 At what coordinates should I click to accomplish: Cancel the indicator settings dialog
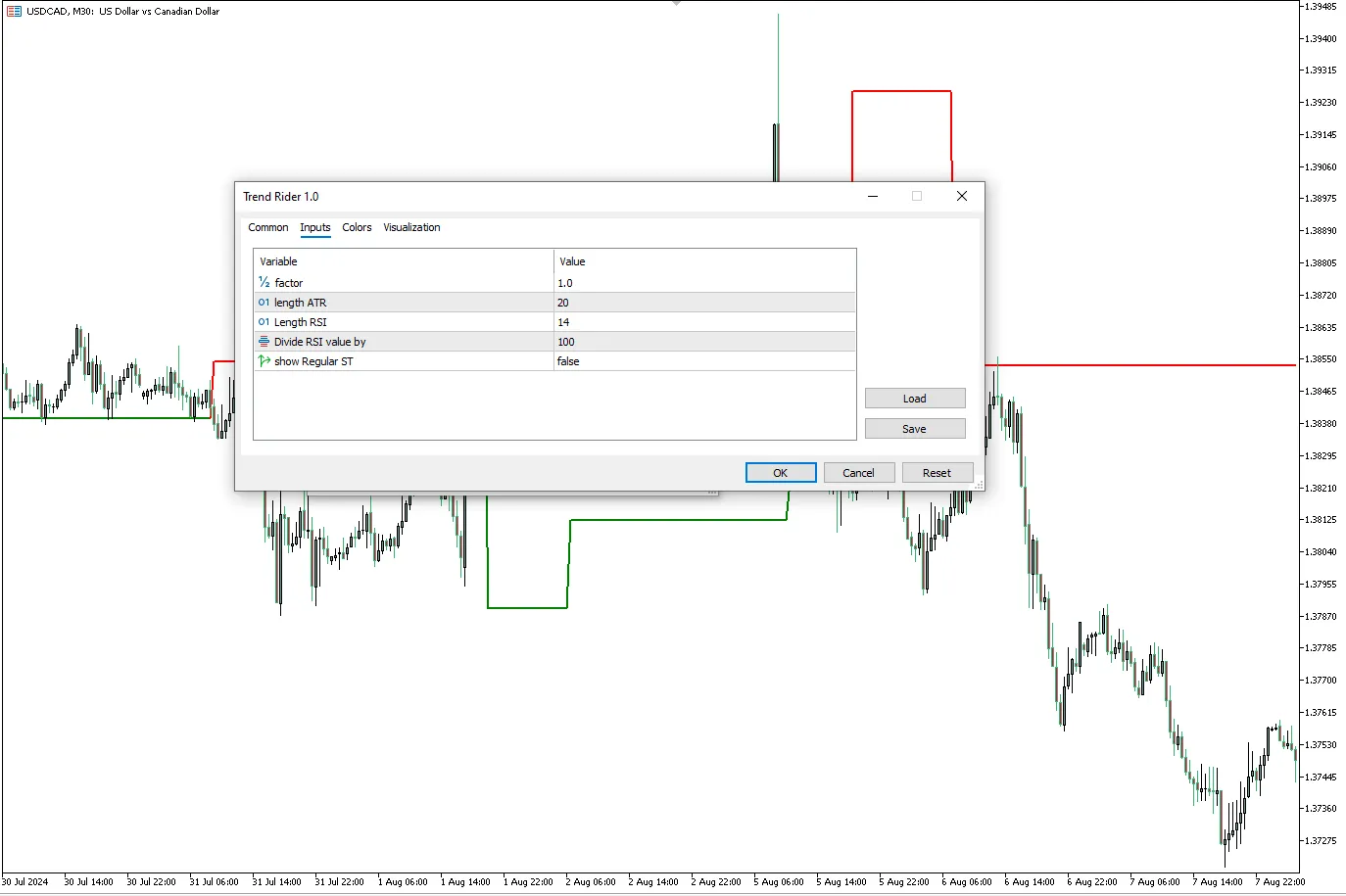pyautogui.click(x=859, y=473)
